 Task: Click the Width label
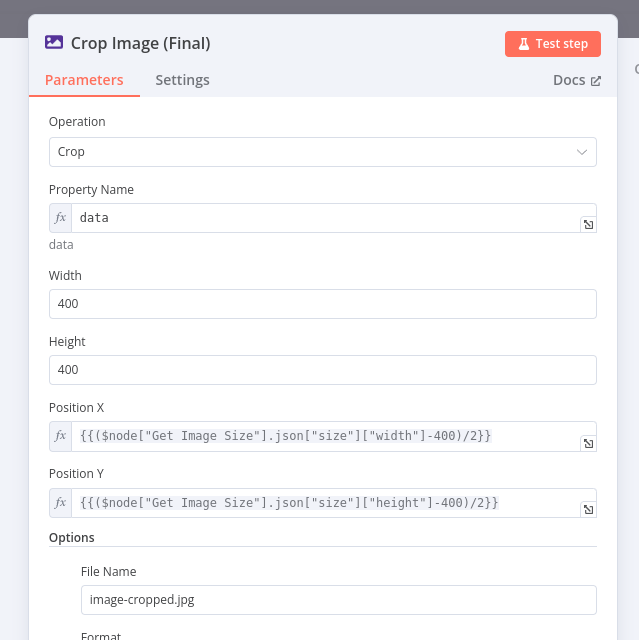click(x=65, y=276)
